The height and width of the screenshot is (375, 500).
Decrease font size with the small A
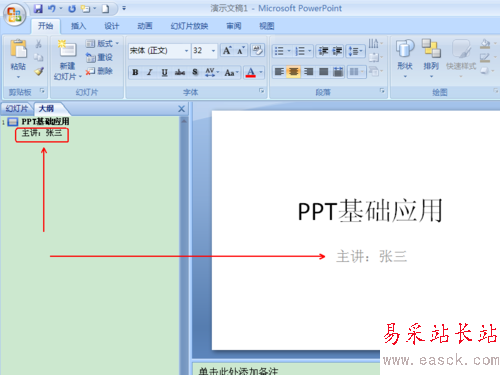[241, 51]
